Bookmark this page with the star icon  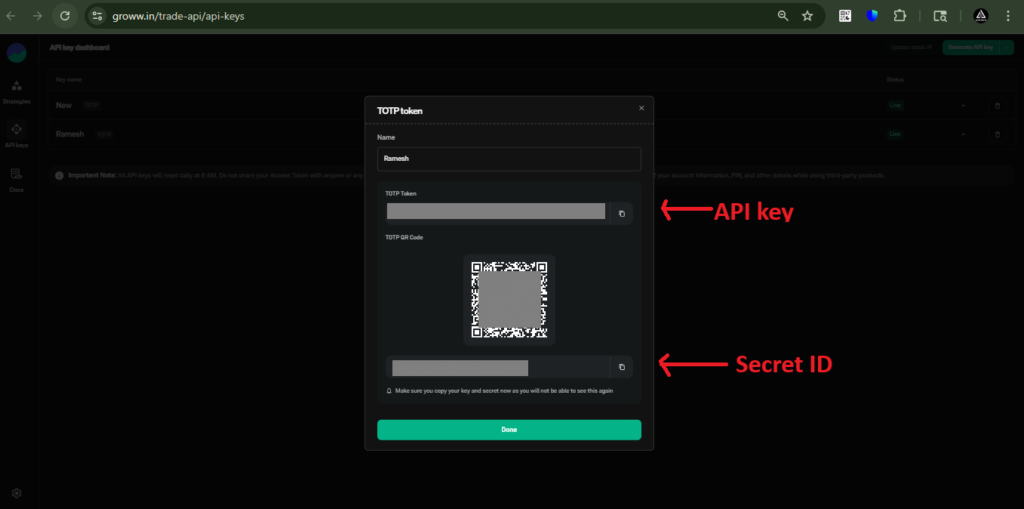click(x=807, y=16)
